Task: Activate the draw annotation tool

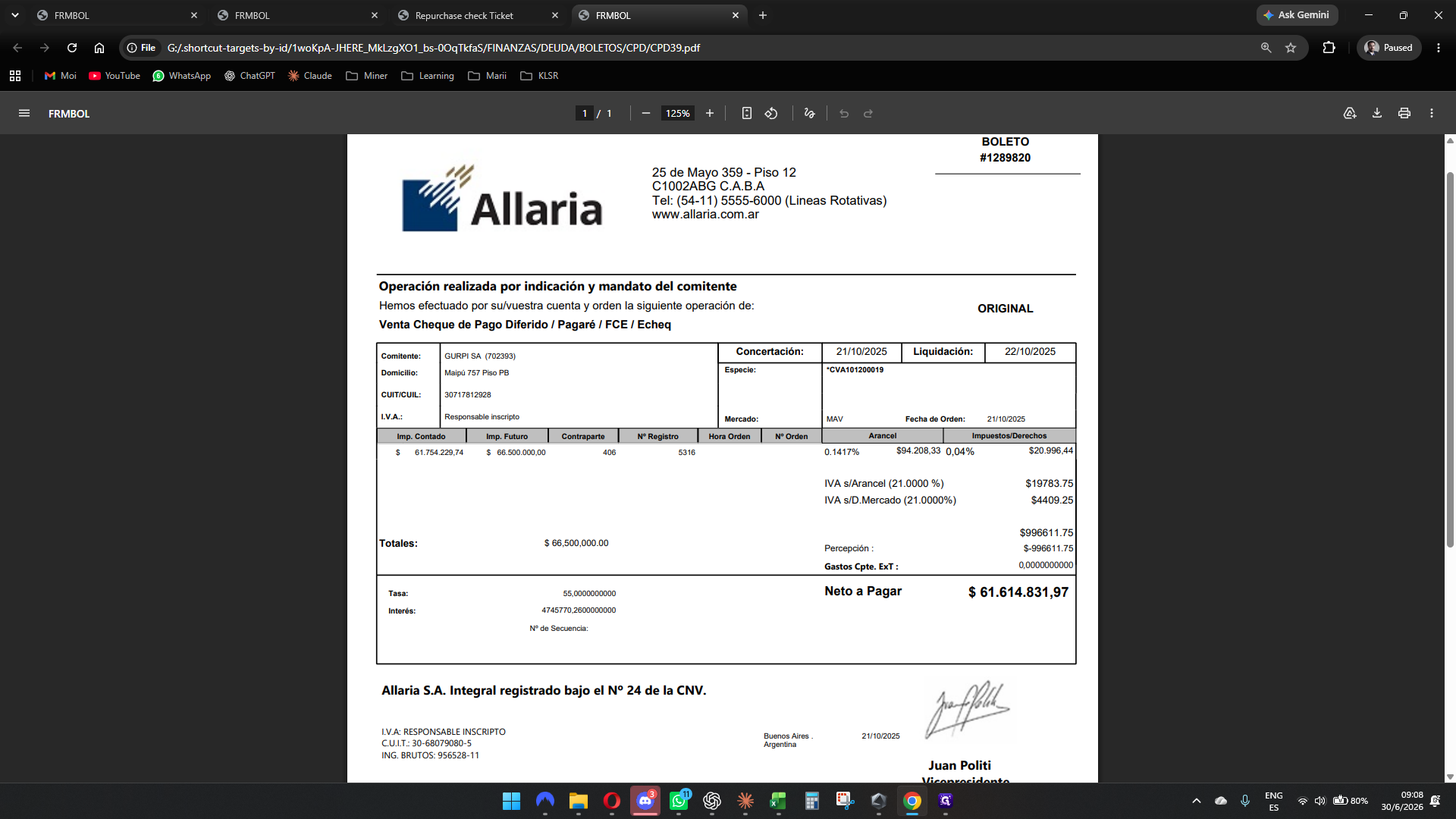Action: [x=809, y=113]
